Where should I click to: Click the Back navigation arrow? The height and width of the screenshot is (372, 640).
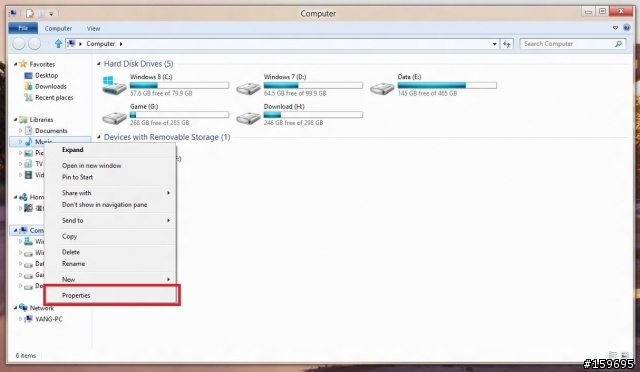coord(18,44)
